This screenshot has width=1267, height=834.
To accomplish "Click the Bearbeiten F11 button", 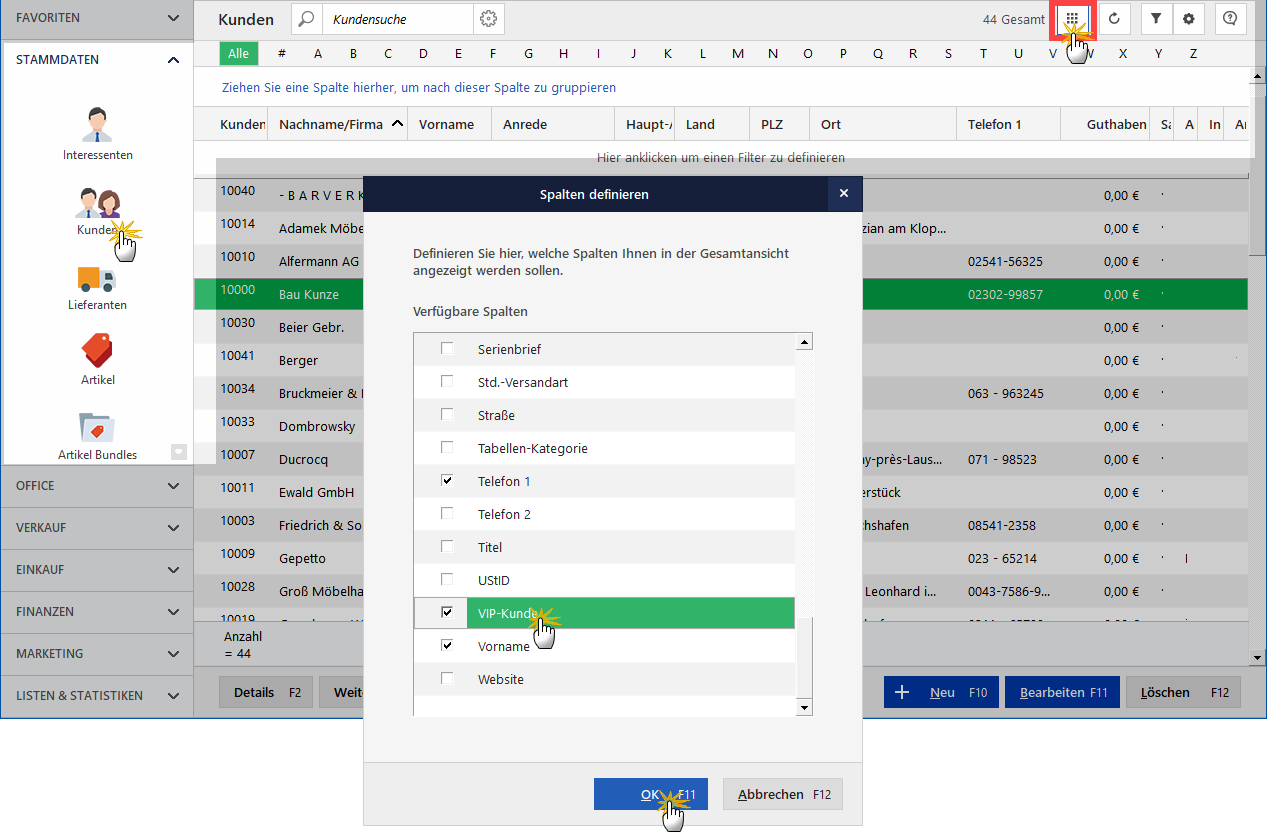I will 1064,692.
